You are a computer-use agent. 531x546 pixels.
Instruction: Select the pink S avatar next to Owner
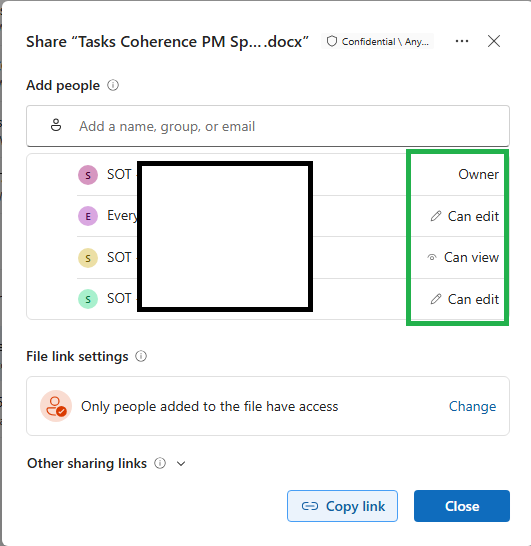88,175
